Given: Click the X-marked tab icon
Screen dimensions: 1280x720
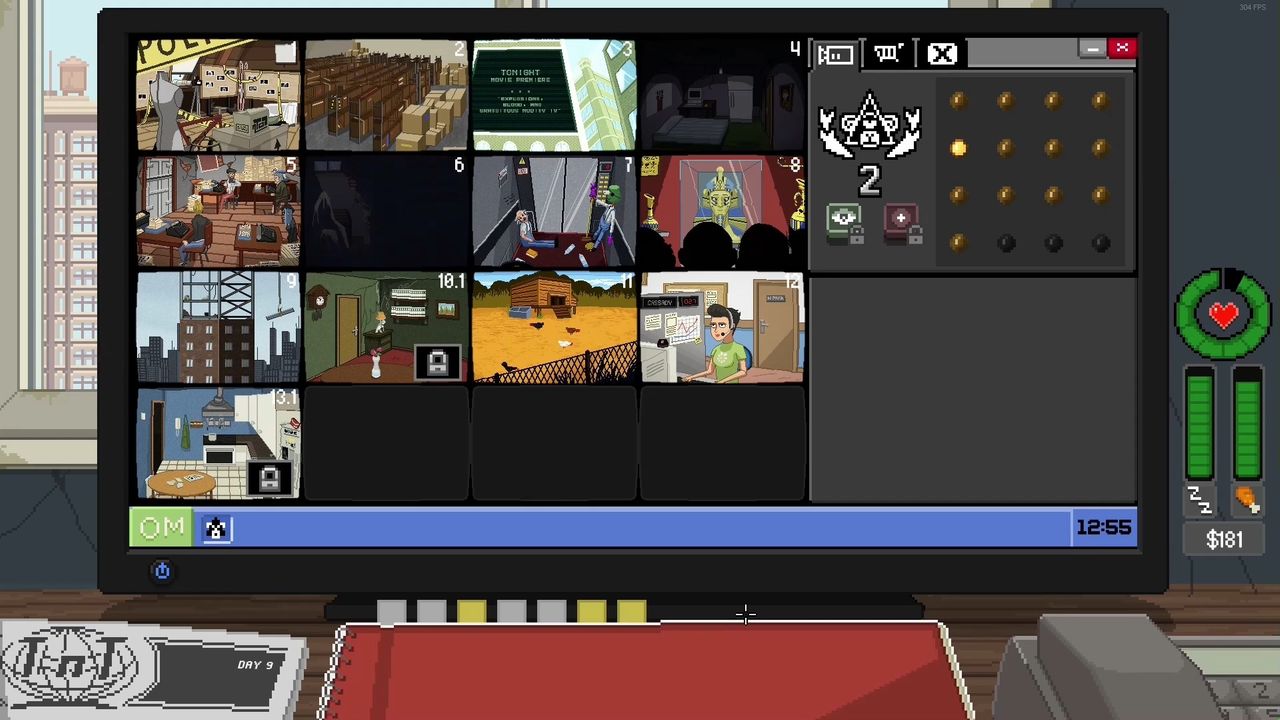Looking at the screenshot, I should (941, 54).
